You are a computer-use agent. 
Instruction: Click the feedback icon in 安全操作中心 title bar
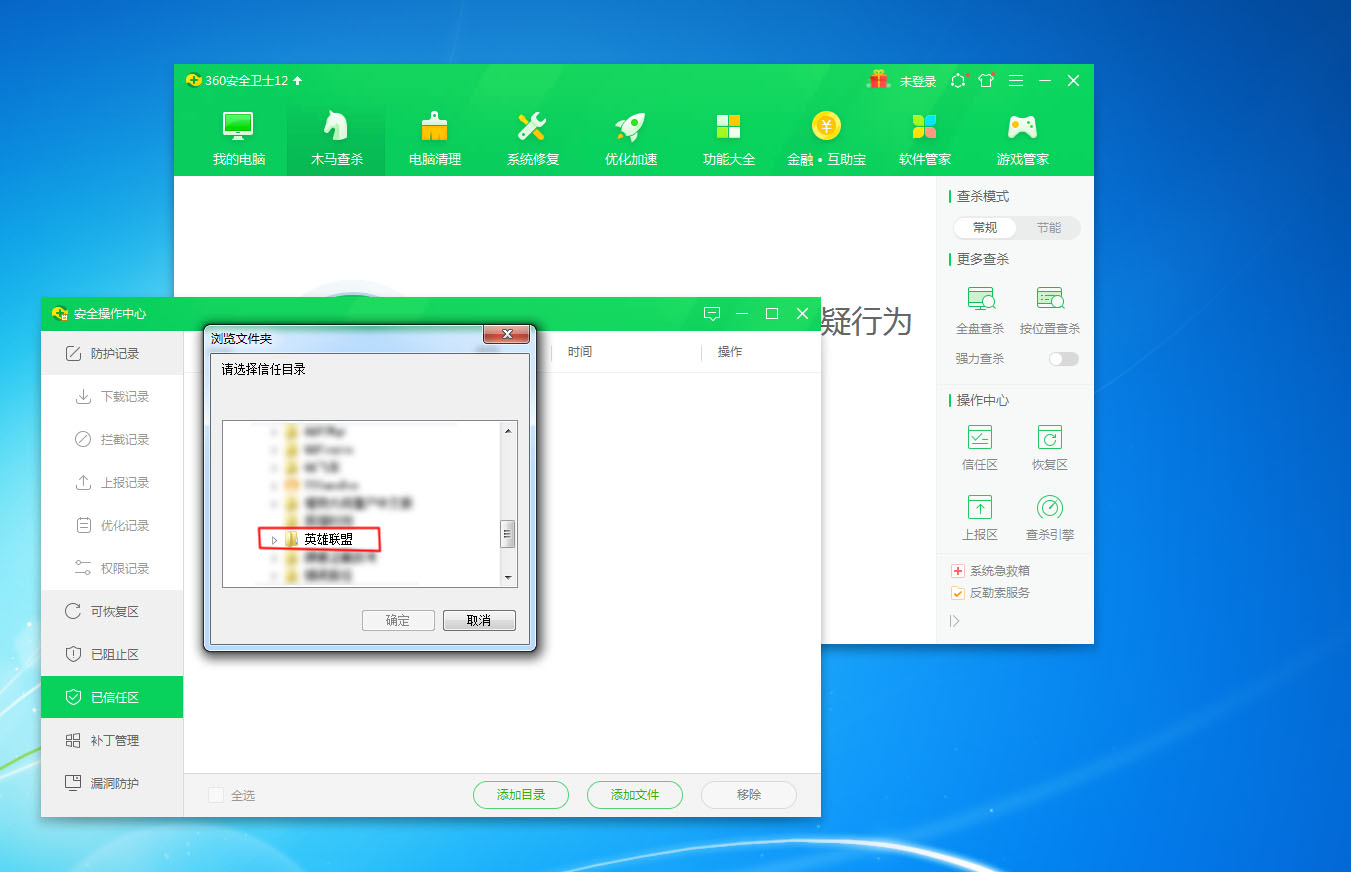(x=712, y=313)
